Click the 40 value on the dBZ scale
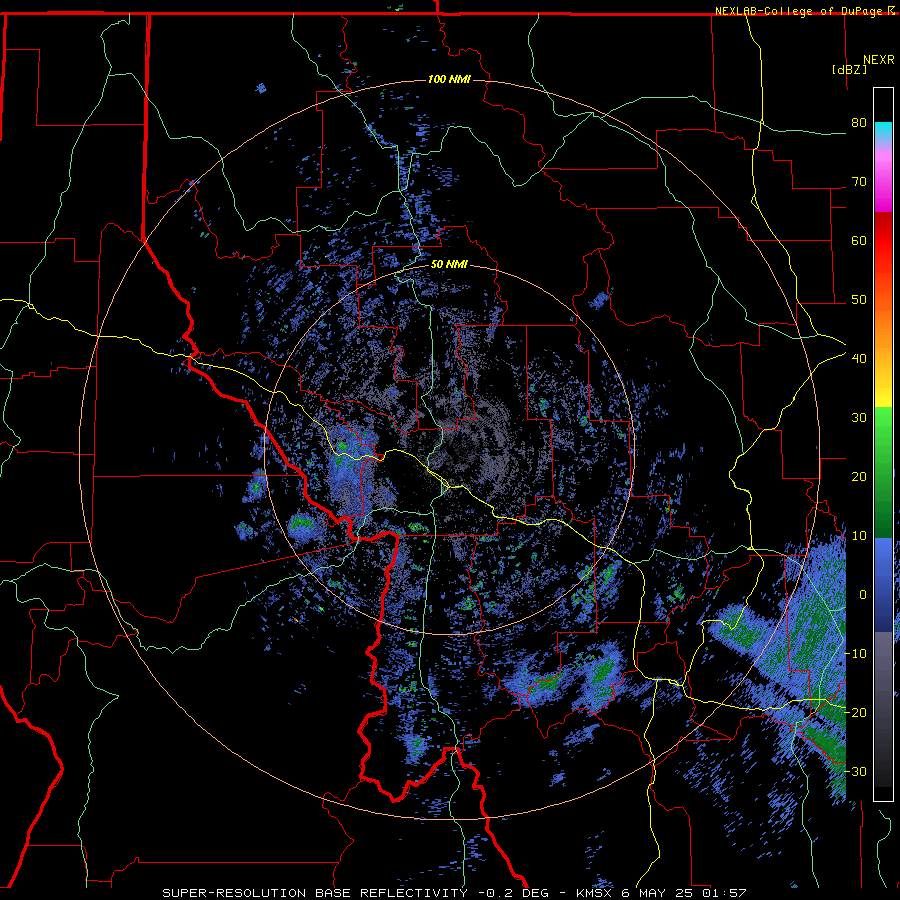The width and height of the screenshot is (900, 900). [859, 358]
